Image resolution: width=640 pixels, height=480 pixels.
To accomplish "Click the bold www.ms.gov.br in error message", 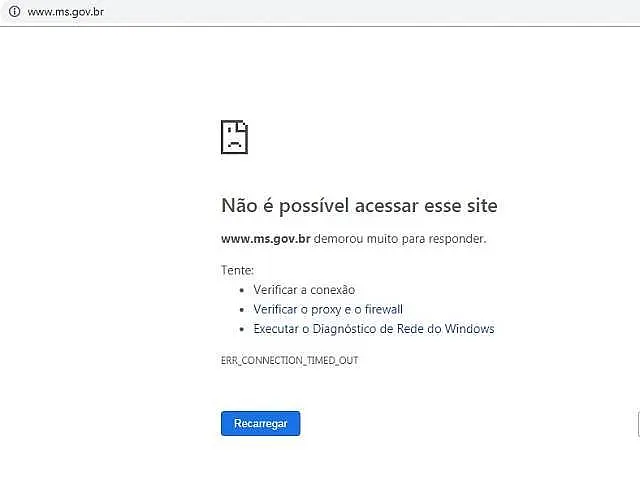I will pyautogui.click(x=266, y=239).
